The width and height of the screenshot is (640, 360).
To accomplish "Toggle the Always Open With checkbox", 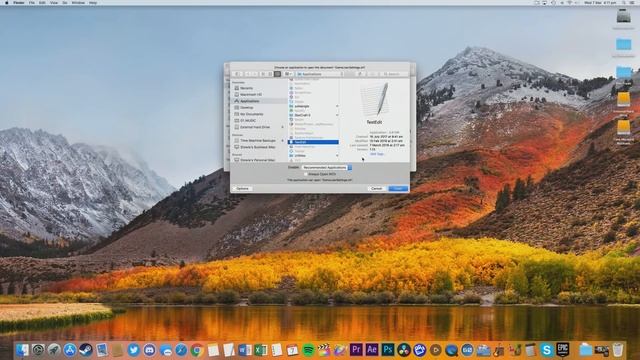I will 306,174.
